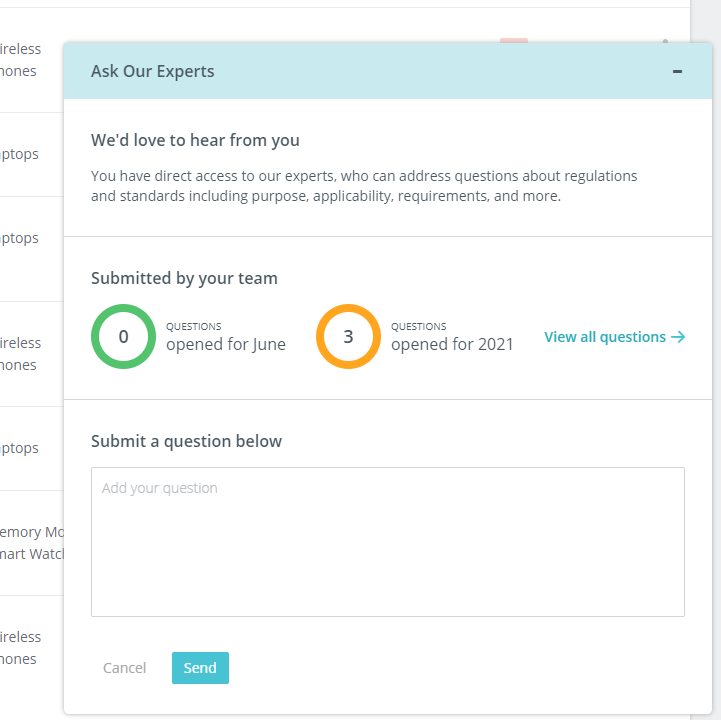This screenshot has height=720, width=721.
Task: Focus the Add your question text box
Action: (387, 541)
